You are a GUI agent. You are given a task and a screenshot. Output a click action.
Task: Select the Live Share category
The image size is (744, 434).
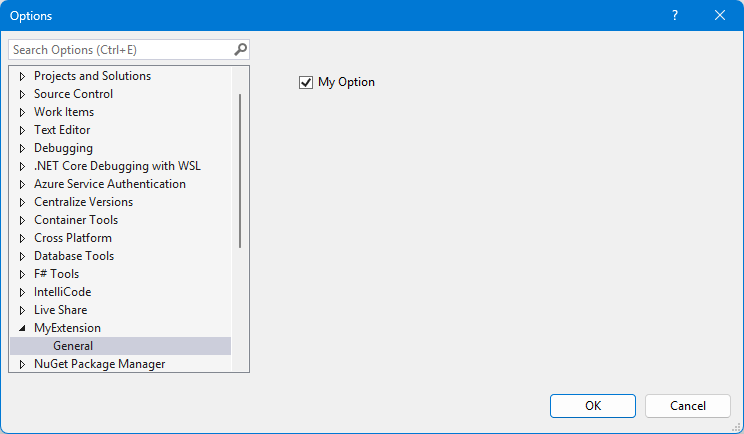click(x=60, y=310)
